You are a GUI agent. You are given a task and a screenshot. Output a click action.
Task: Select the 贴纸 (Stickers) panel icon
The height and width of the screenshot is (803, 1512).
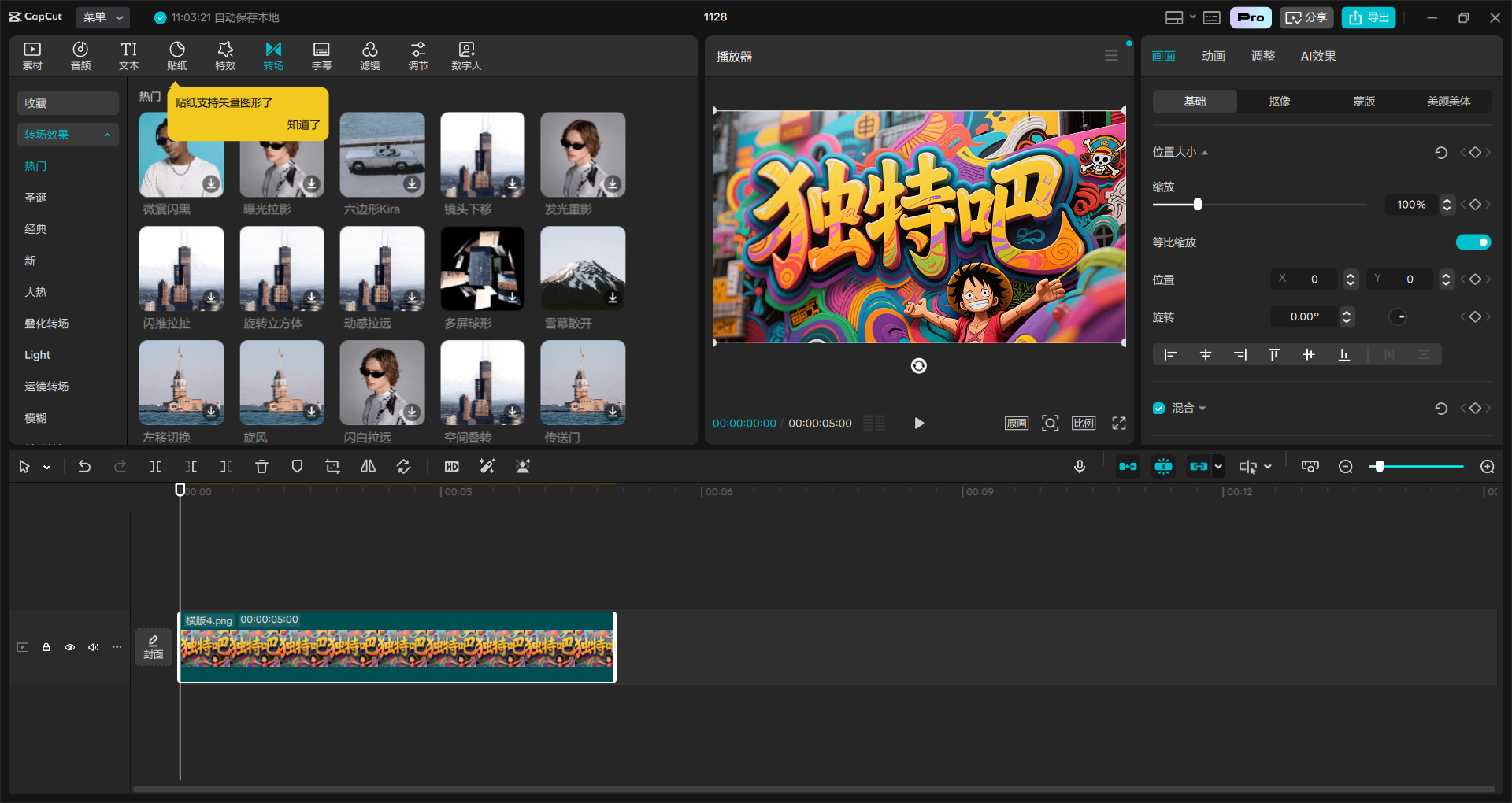pos(176,55)
